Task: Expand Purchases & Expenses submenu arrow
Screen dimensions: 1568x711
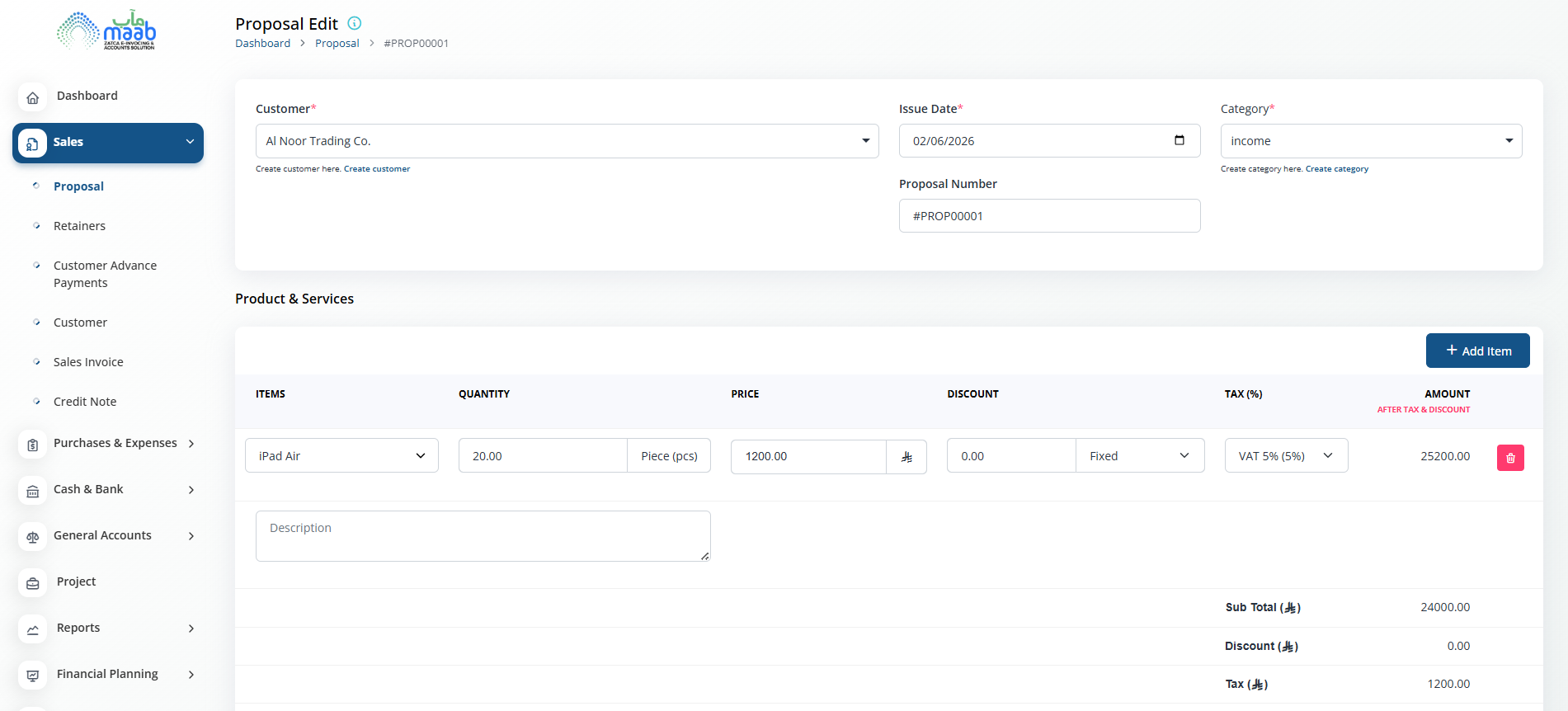Action: click(x=191, y=444)
